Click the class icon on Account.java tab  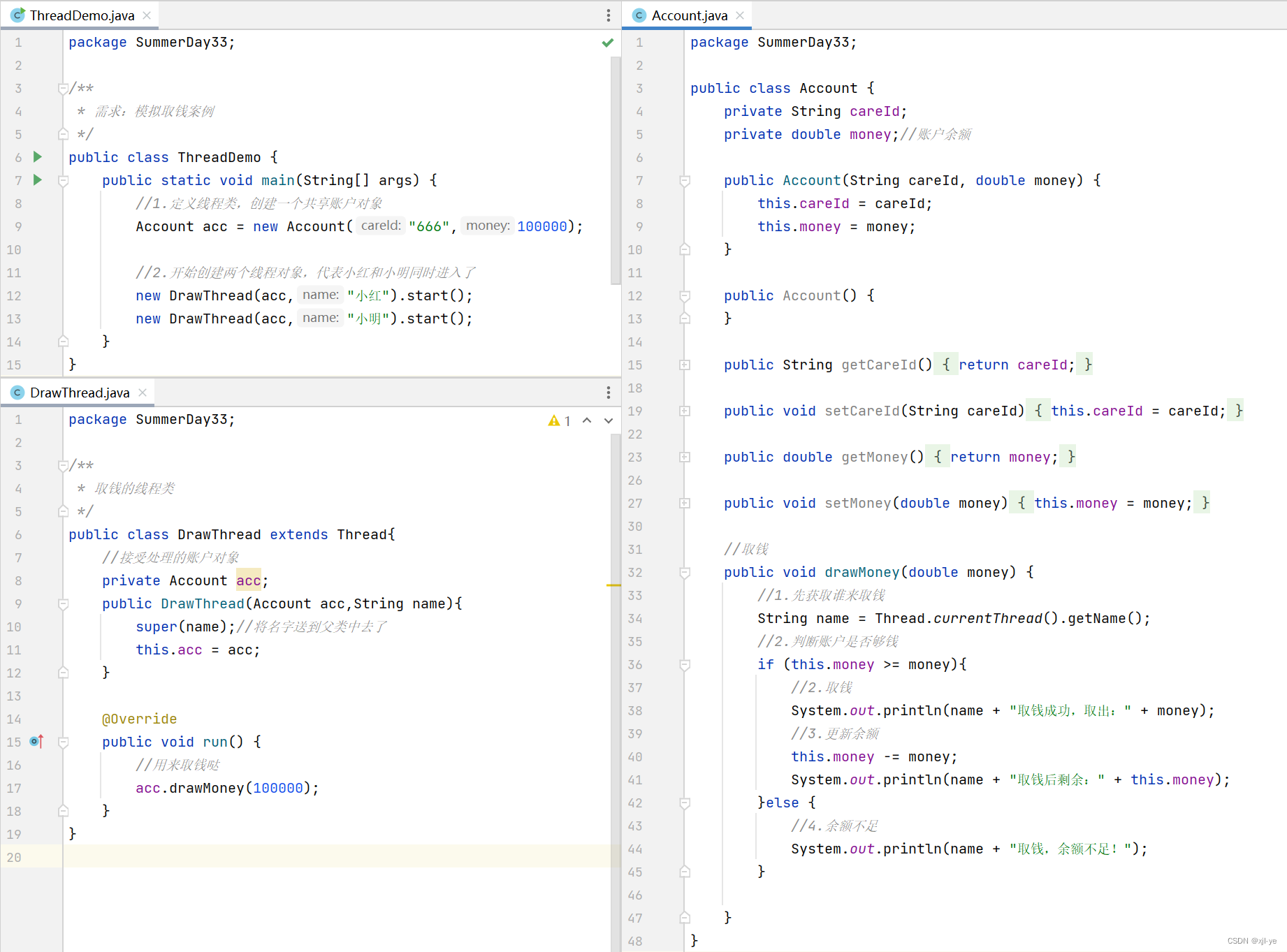(x=639, y=15)
